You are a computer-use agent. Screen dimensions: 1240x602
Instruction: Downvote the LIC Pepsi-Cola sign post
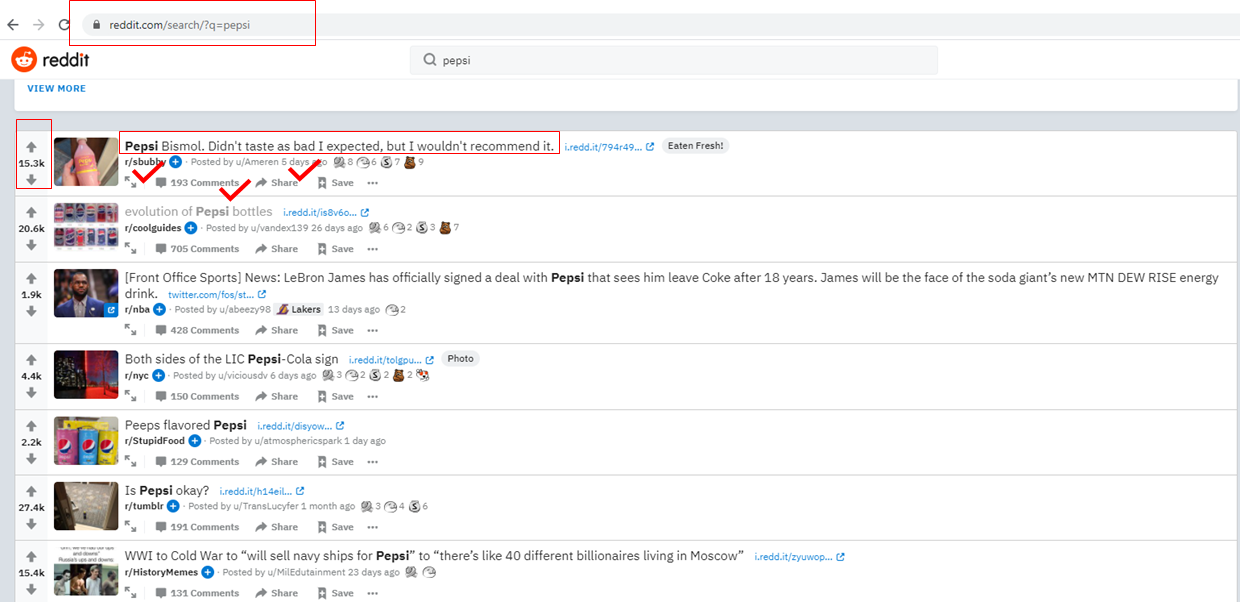31,393
